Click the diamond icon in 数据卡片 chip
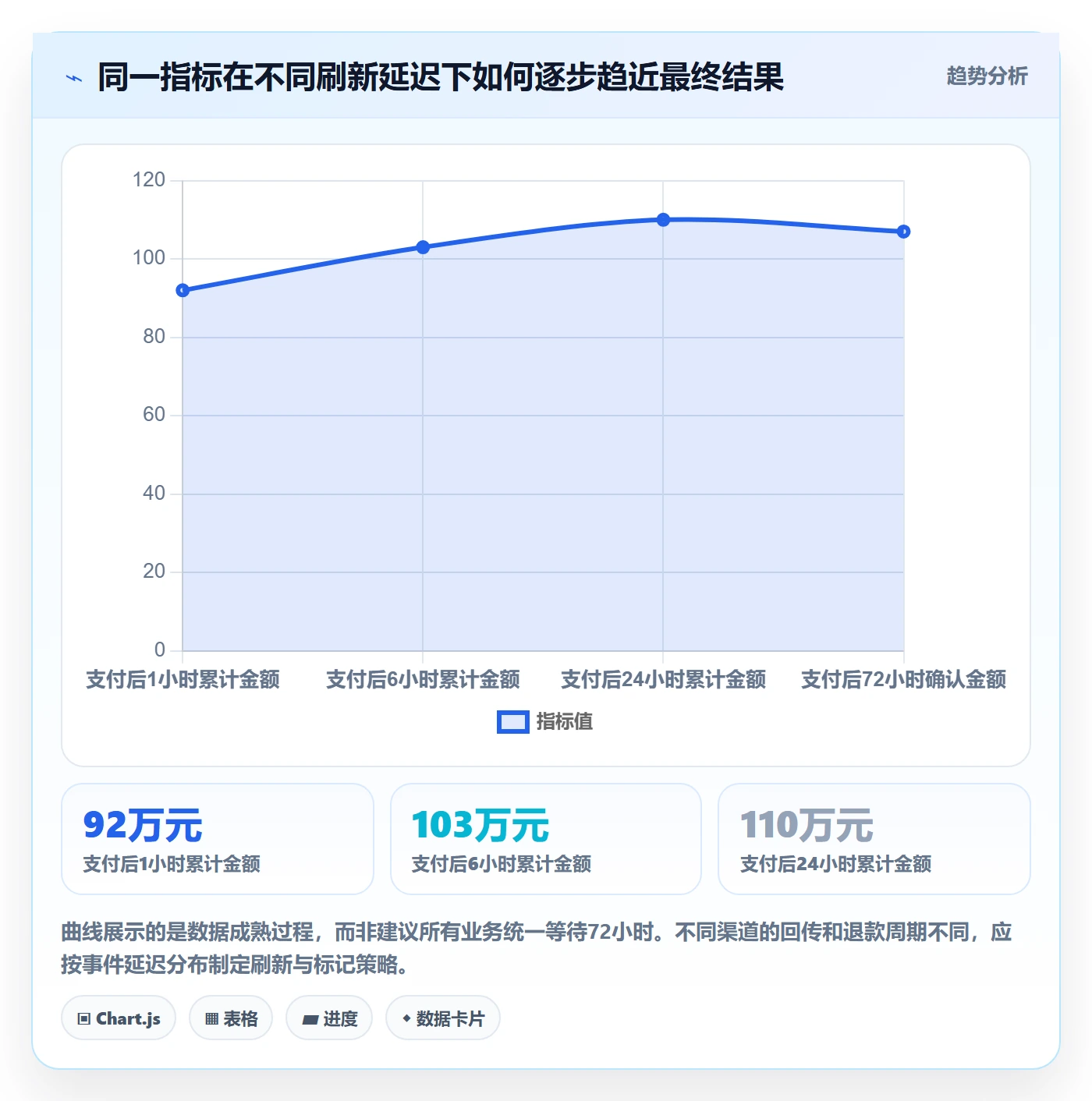 (406, 1018)
